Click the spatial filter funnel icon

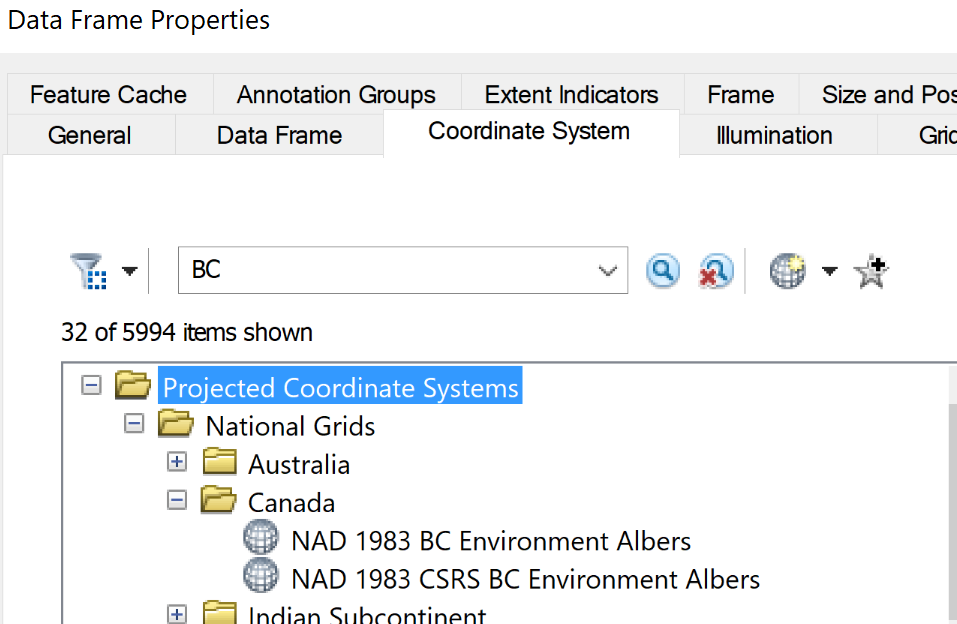(x=88, y=270)
